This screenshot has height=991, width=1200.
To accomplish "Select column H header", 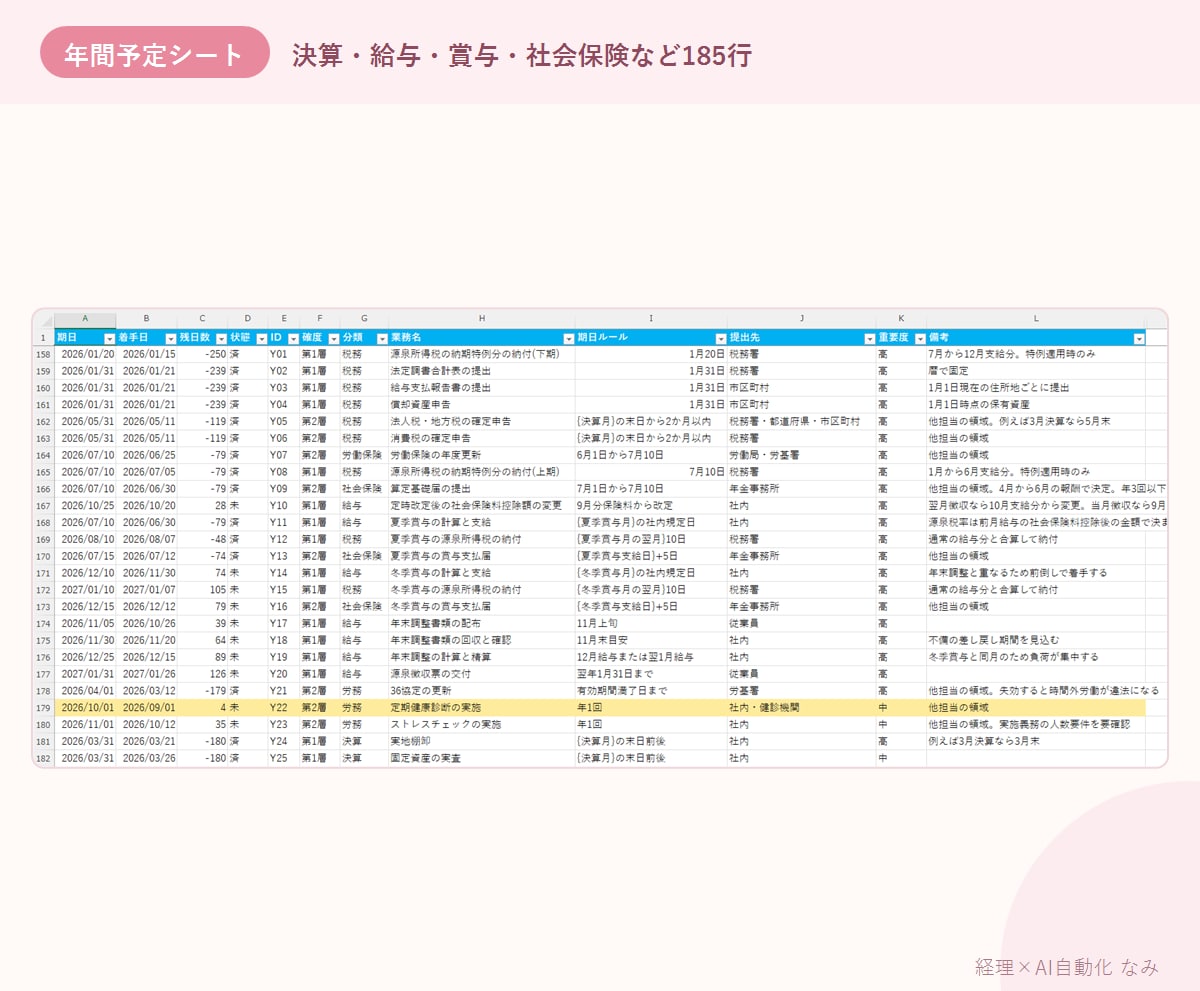I will (x=482, y=319).
